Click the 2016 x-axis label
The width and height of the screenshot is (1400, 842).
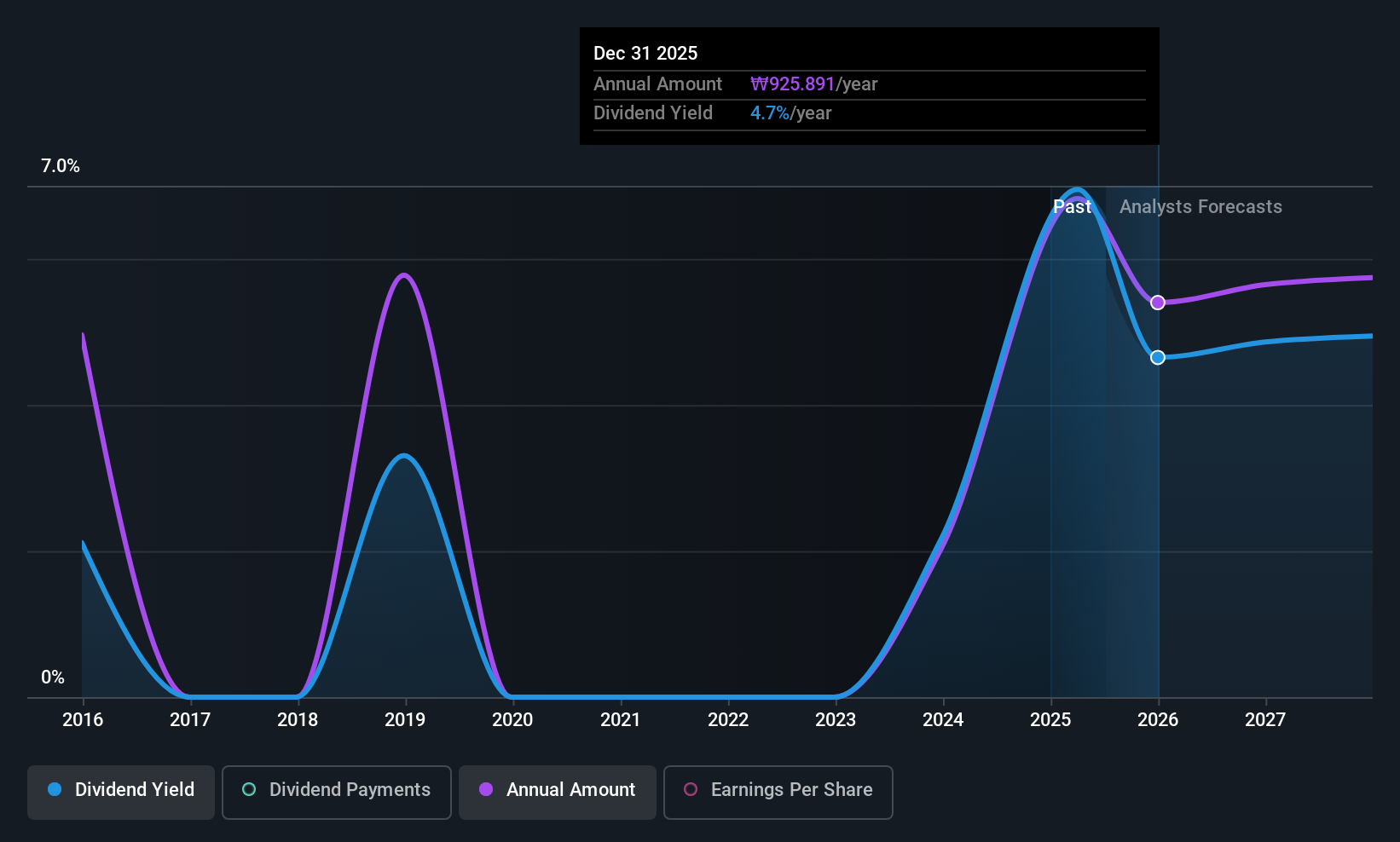[x=83, y=719]
